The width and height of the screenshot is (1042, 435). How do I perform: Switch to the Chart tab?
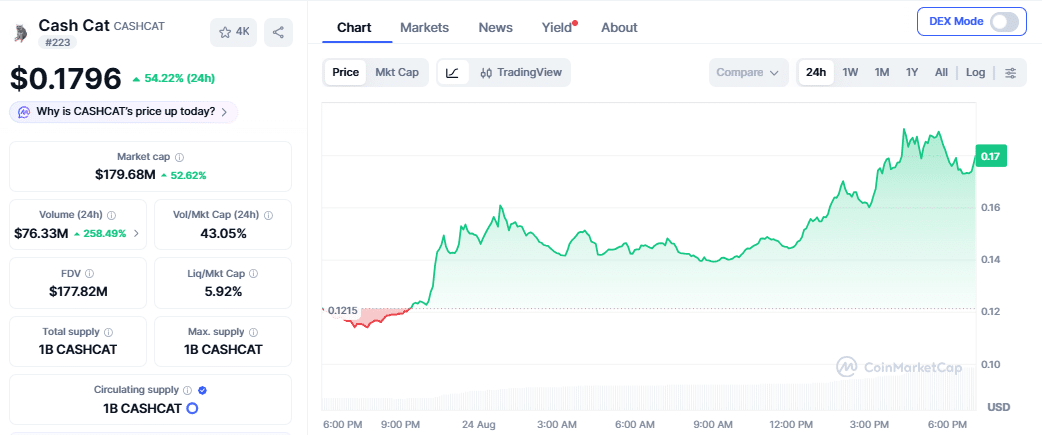[354, 27]
